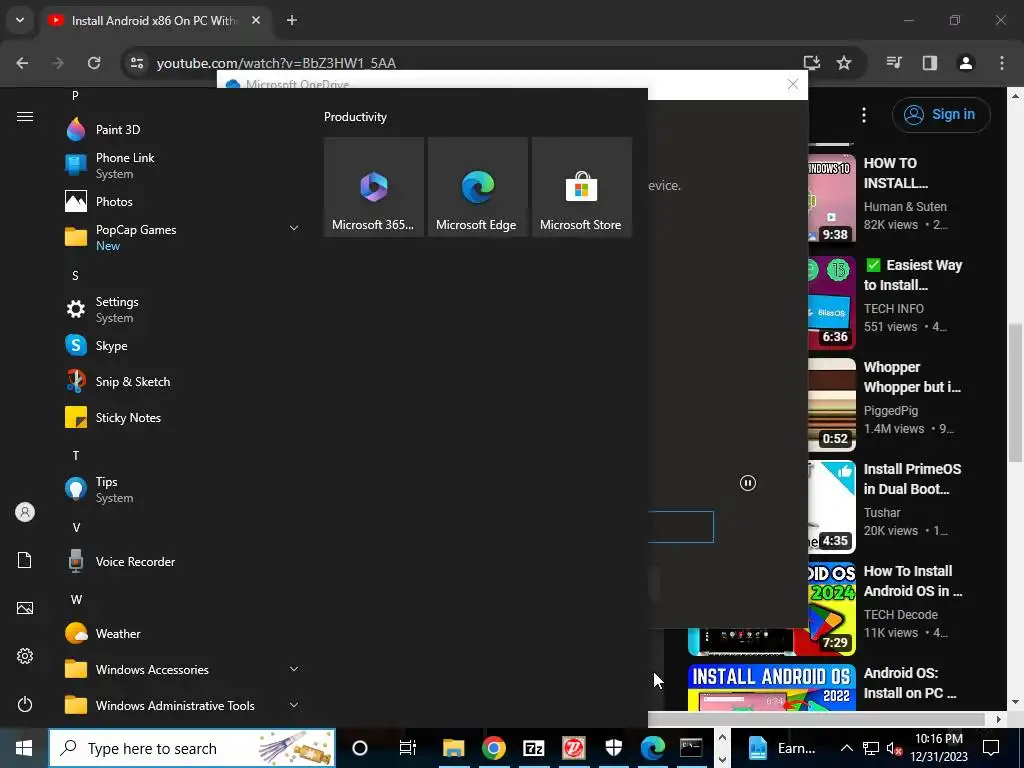
Task: Open Easiest Way to Install video
Action: click(x=913, y=275)
